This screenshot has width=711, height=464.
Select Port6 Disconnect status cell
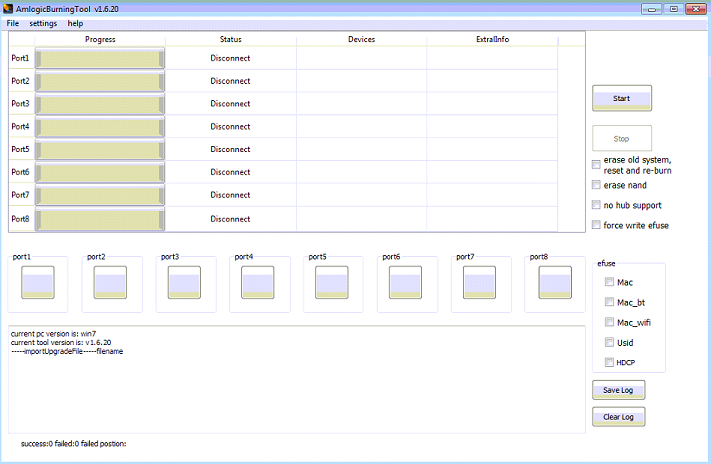click(230, 172)
